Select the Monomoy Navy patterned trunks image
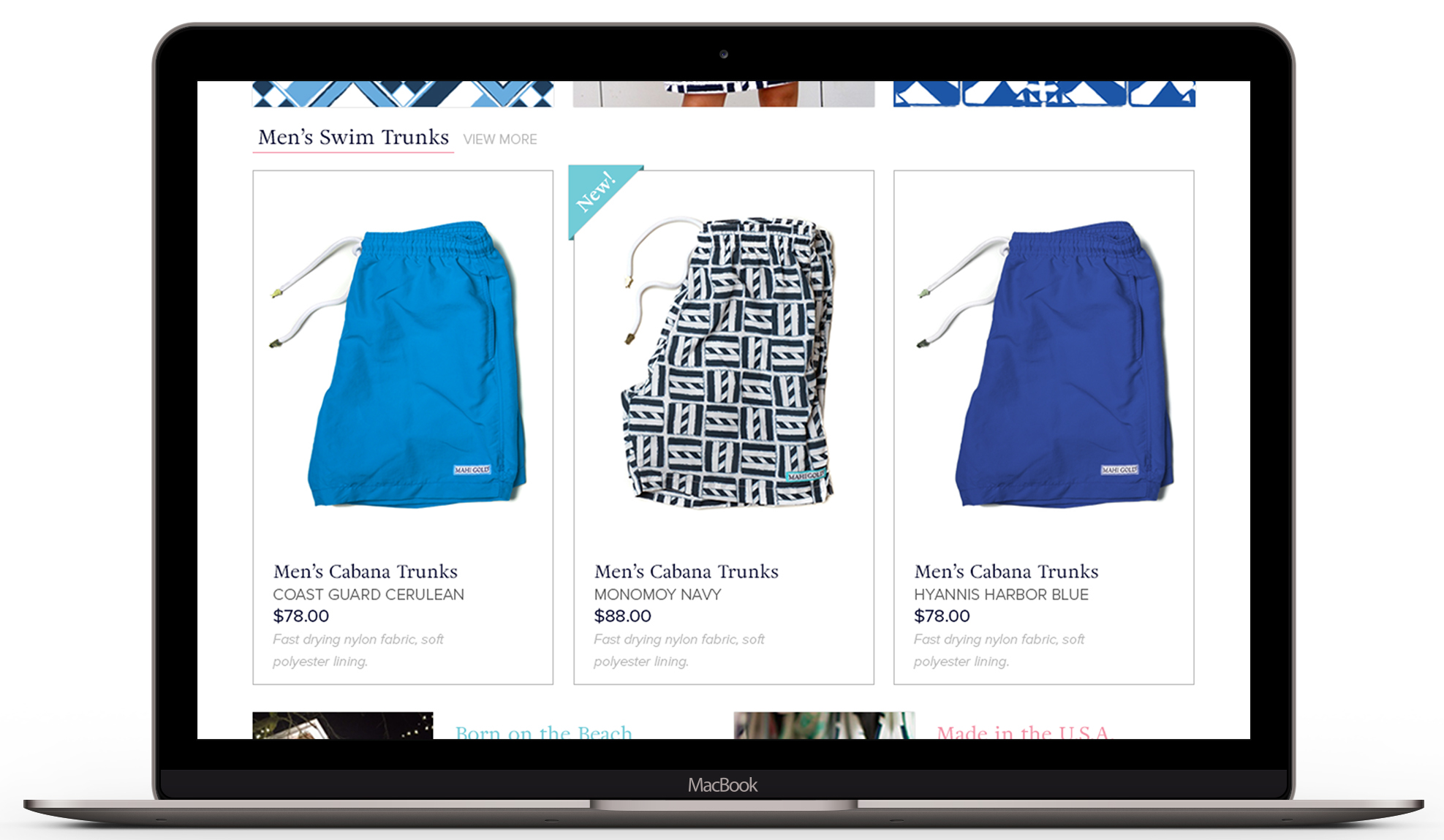The image size is (1444, 840). pos(727,360)
